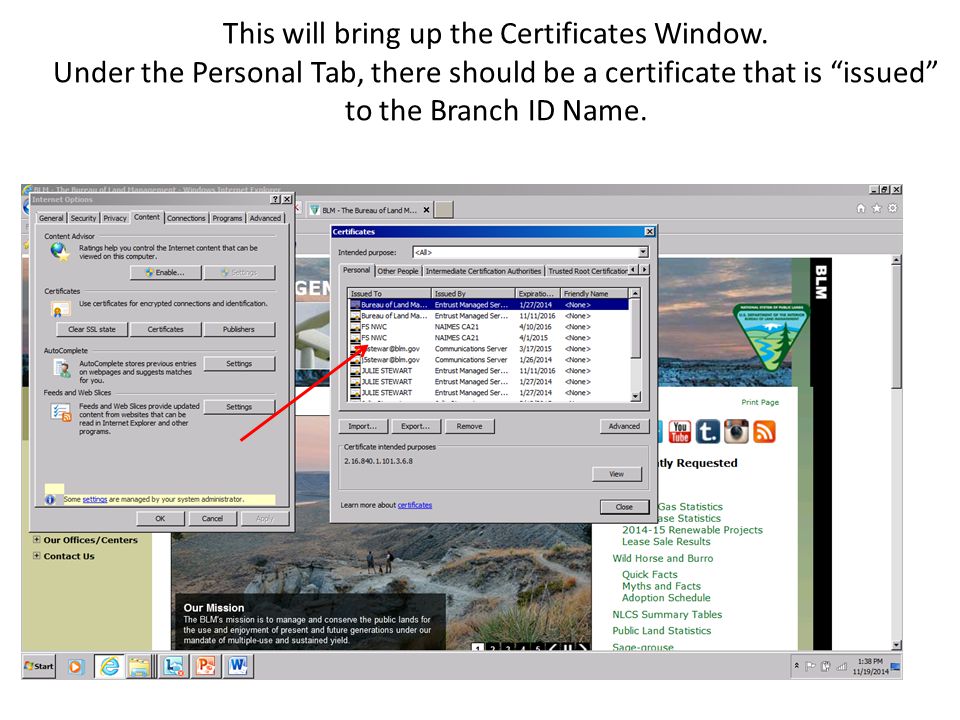The height and width of the screenshot is (720, 960).
Task: Sort by Expiration column header
Action: coord(538,293)
